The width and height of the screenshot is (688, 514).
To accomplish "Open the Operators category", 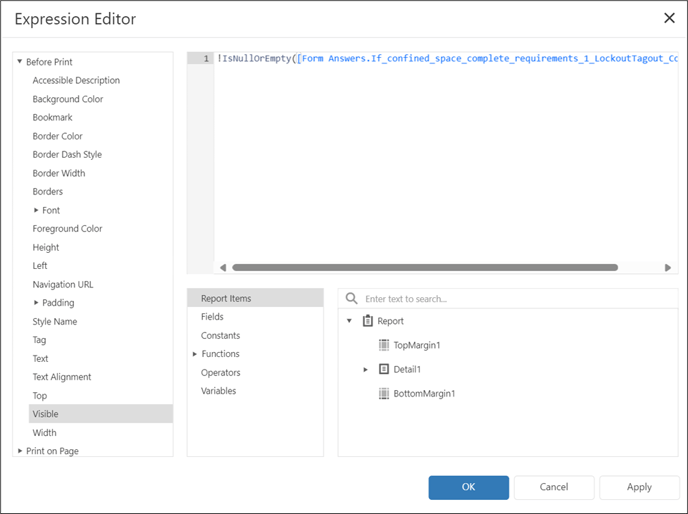I will pos(220,372).
